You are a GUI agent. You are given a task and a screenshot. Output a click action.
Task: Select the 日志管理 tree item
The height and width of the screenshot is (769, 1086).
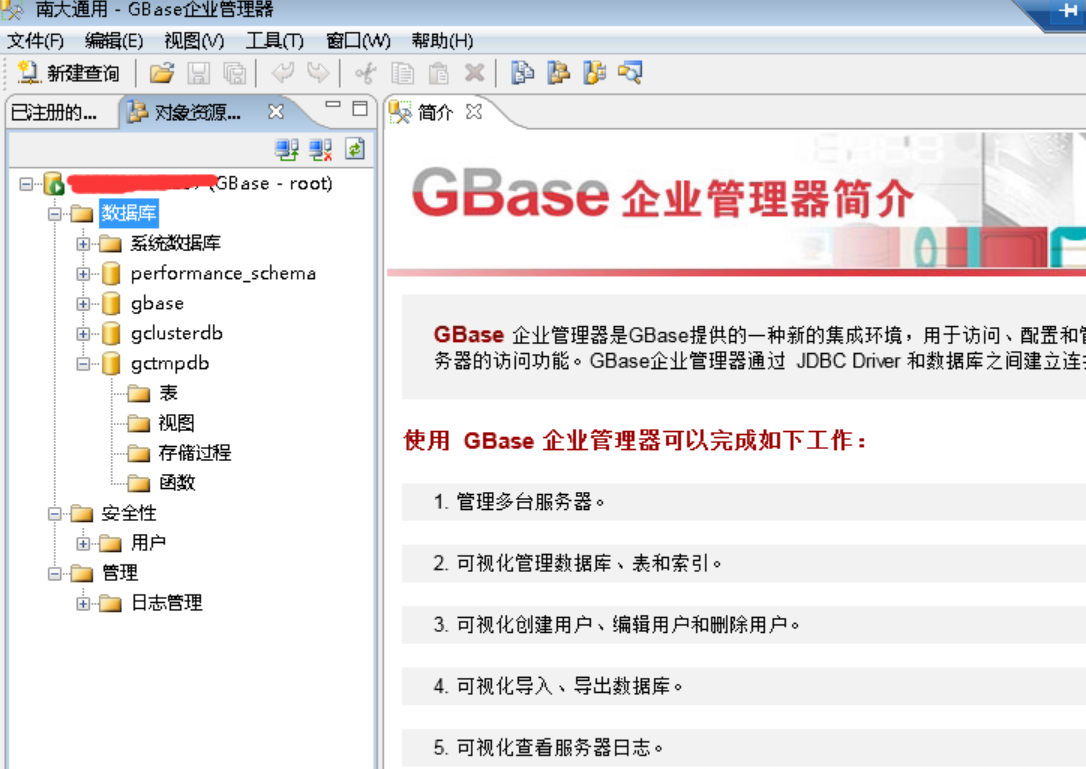[x=167, y=603]
